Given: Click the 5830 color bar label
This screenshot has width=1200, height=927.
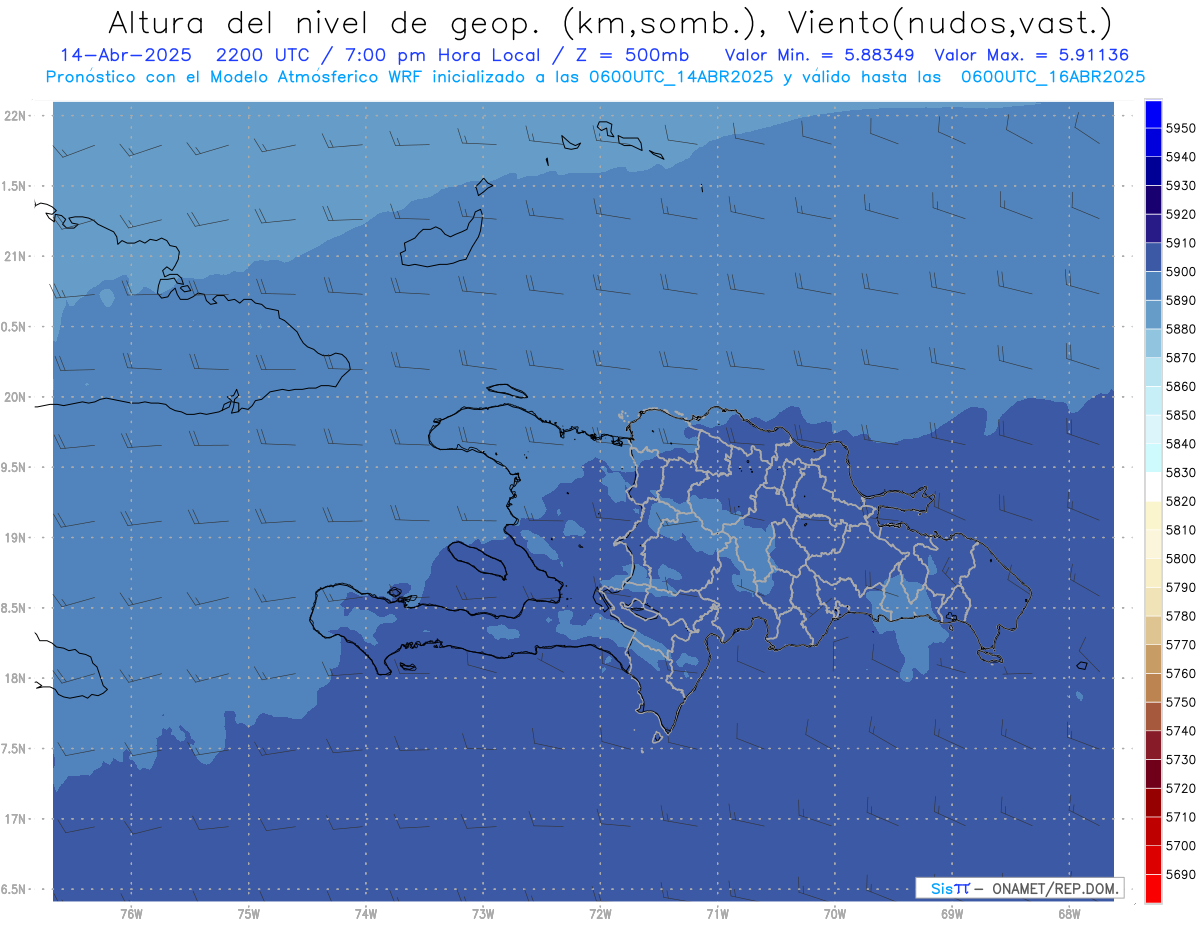Looking at the screenshot, I should (1181, 473).
